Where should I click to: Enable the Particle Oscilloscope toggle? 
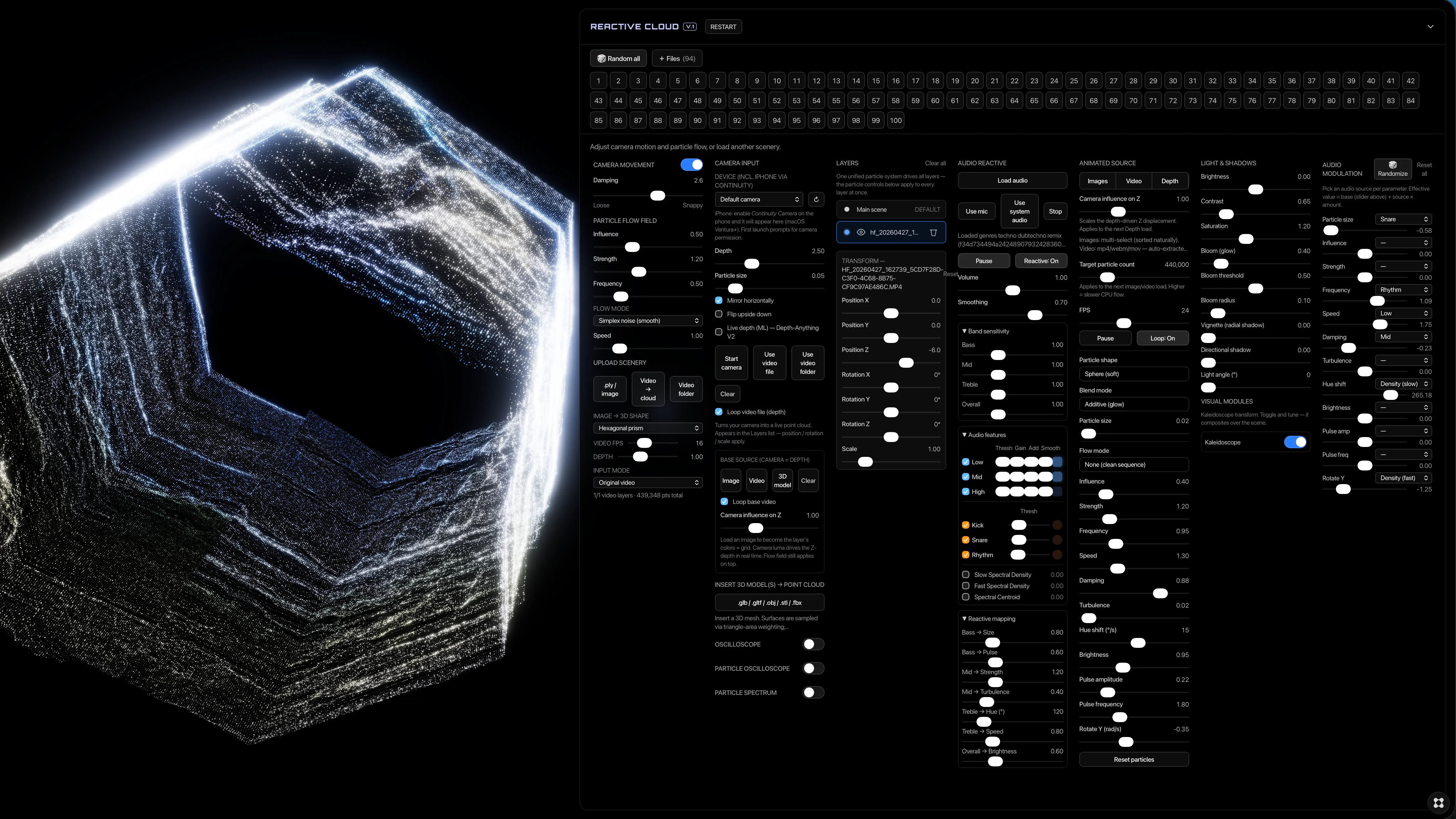click(813, 668)
